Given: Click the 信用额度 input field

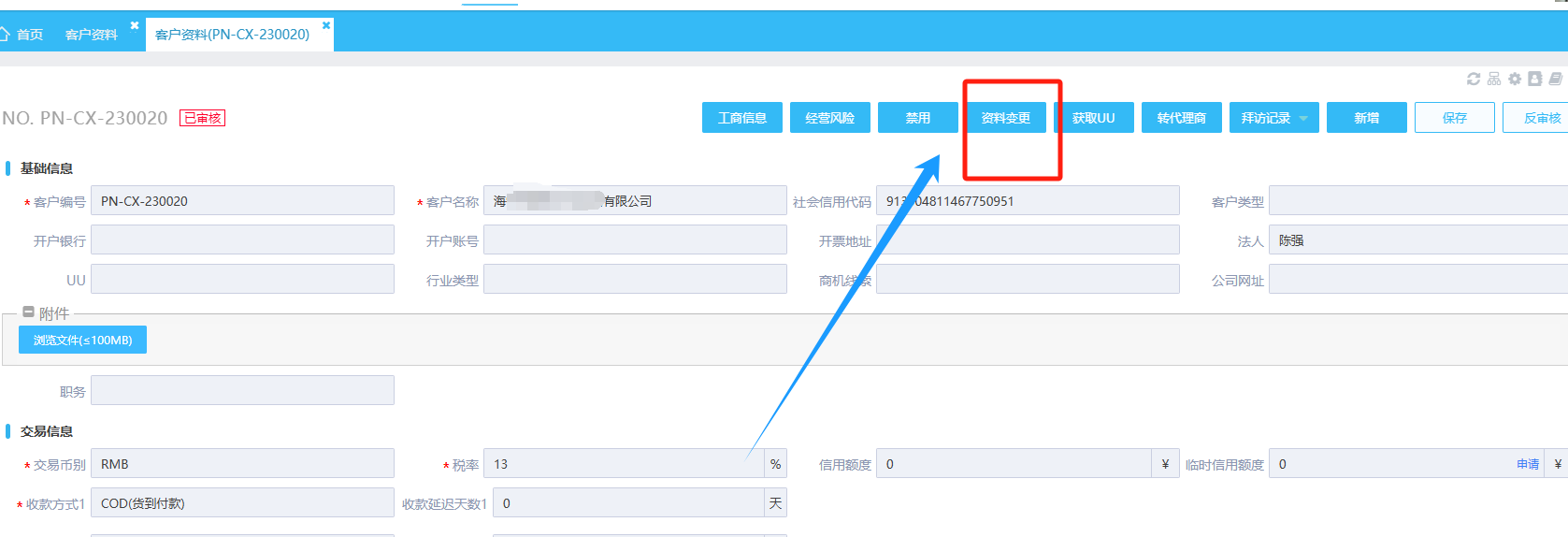Looking at the screenshot, I should pyautogui.click(x=1014, y=464).
